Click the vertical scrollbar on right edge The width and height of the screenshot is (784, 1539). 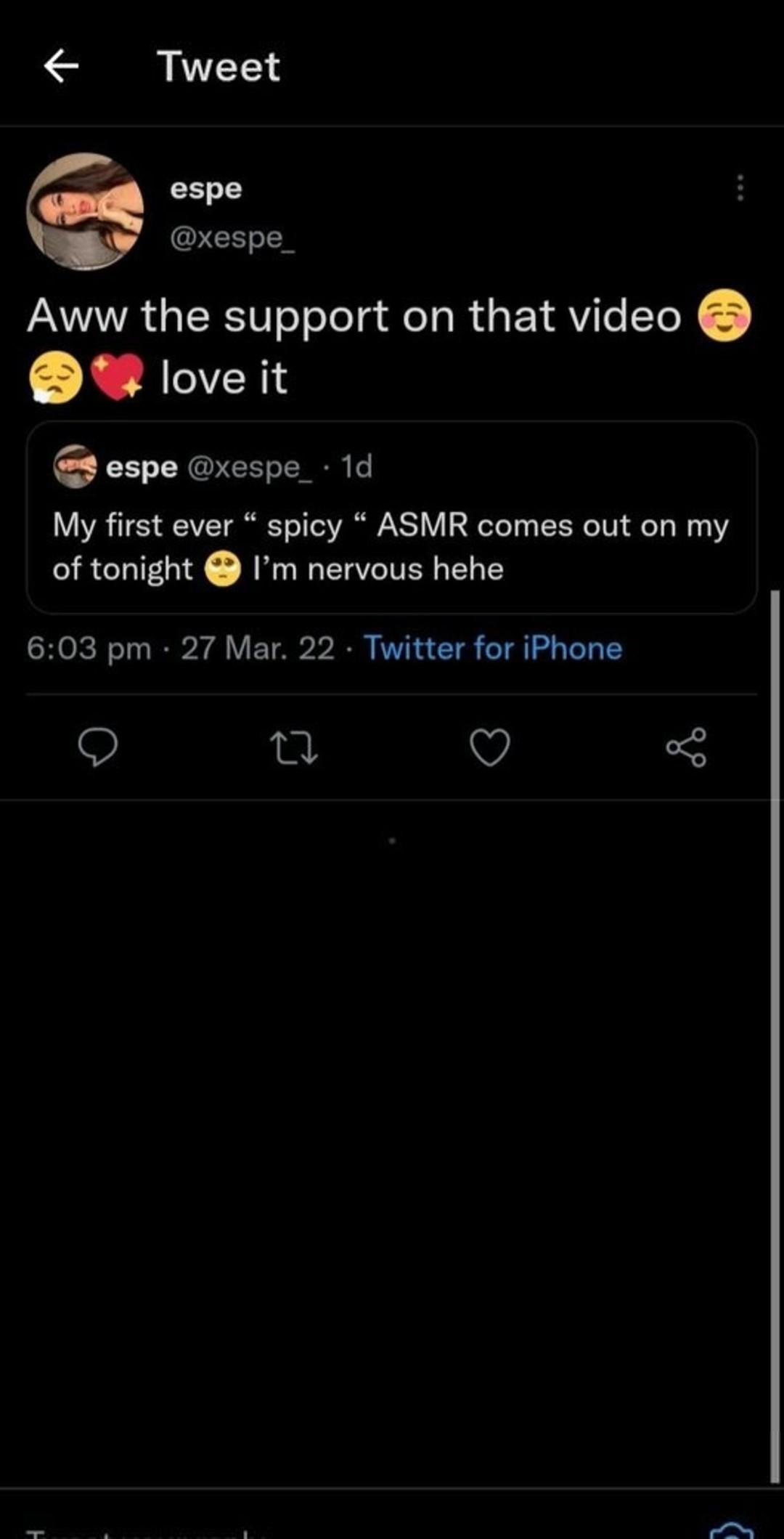774,1017
